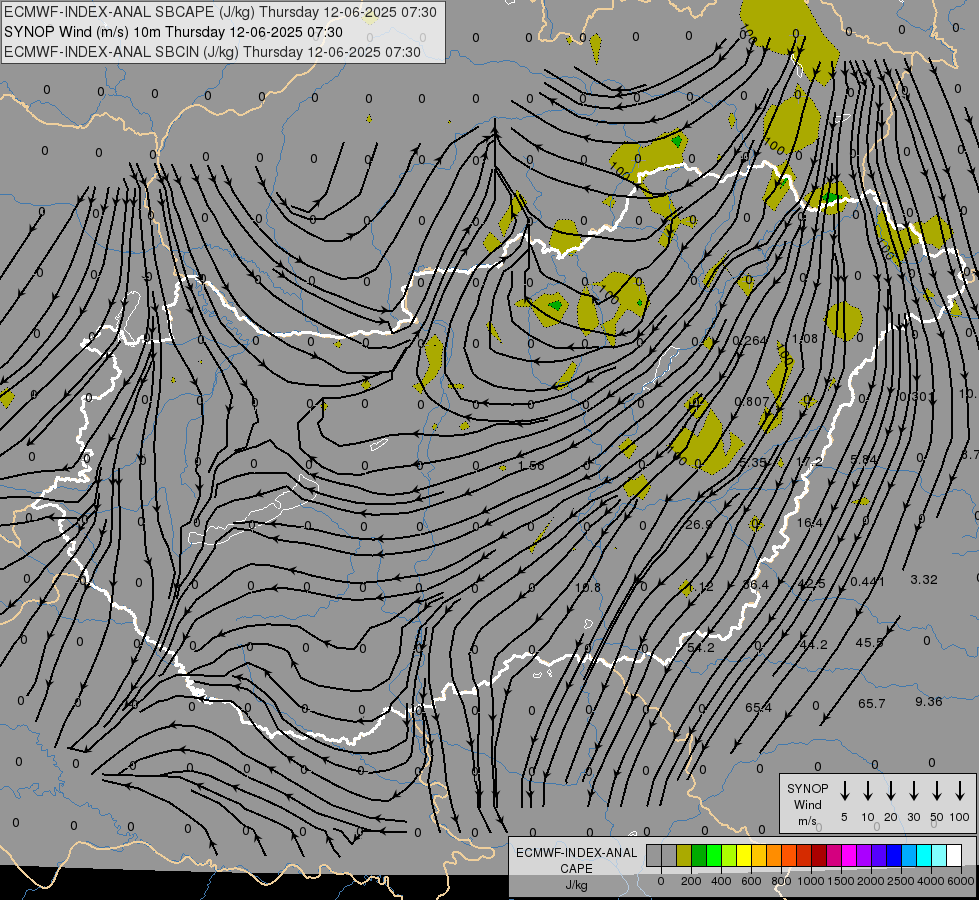Click the 54.2 value on the map

pos(701,648)
